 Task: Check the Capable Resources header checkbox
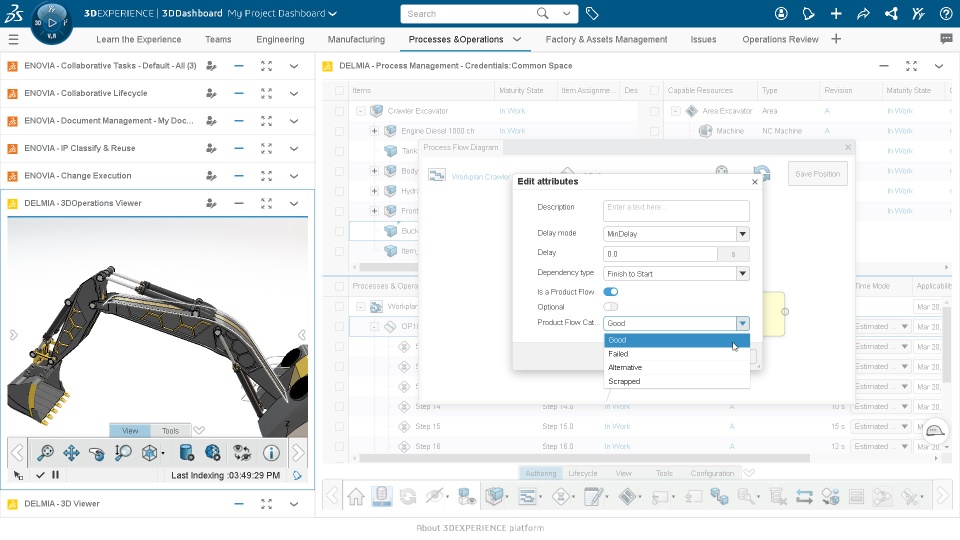tap(654, 91)
